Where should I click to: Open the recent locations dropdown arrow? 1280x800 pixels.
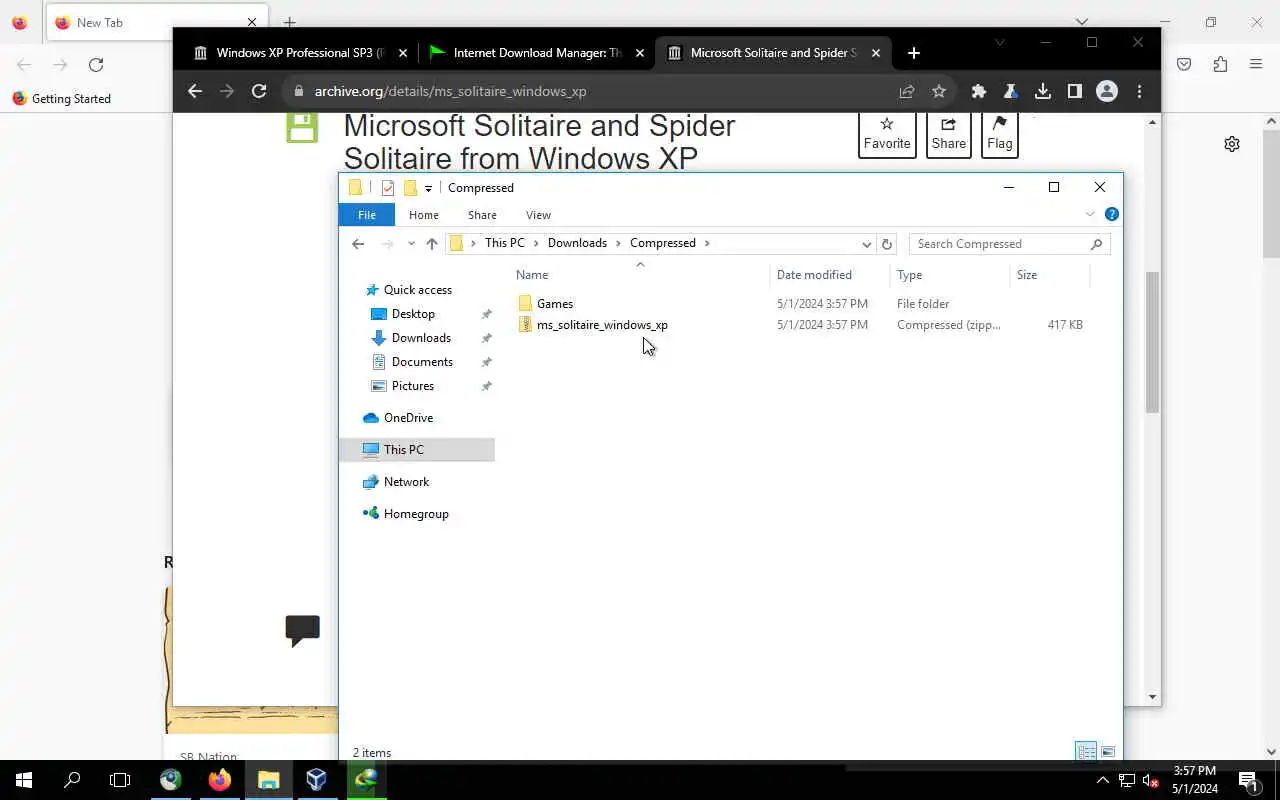pos(411,244)
